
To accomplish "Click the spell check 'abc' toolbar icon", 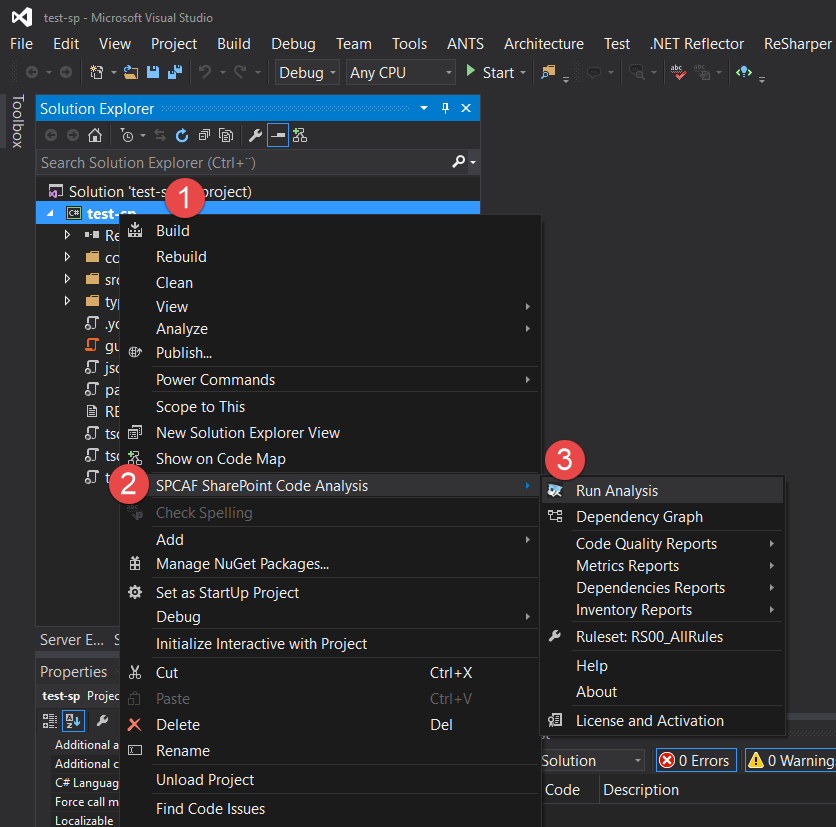I will 678,72.
